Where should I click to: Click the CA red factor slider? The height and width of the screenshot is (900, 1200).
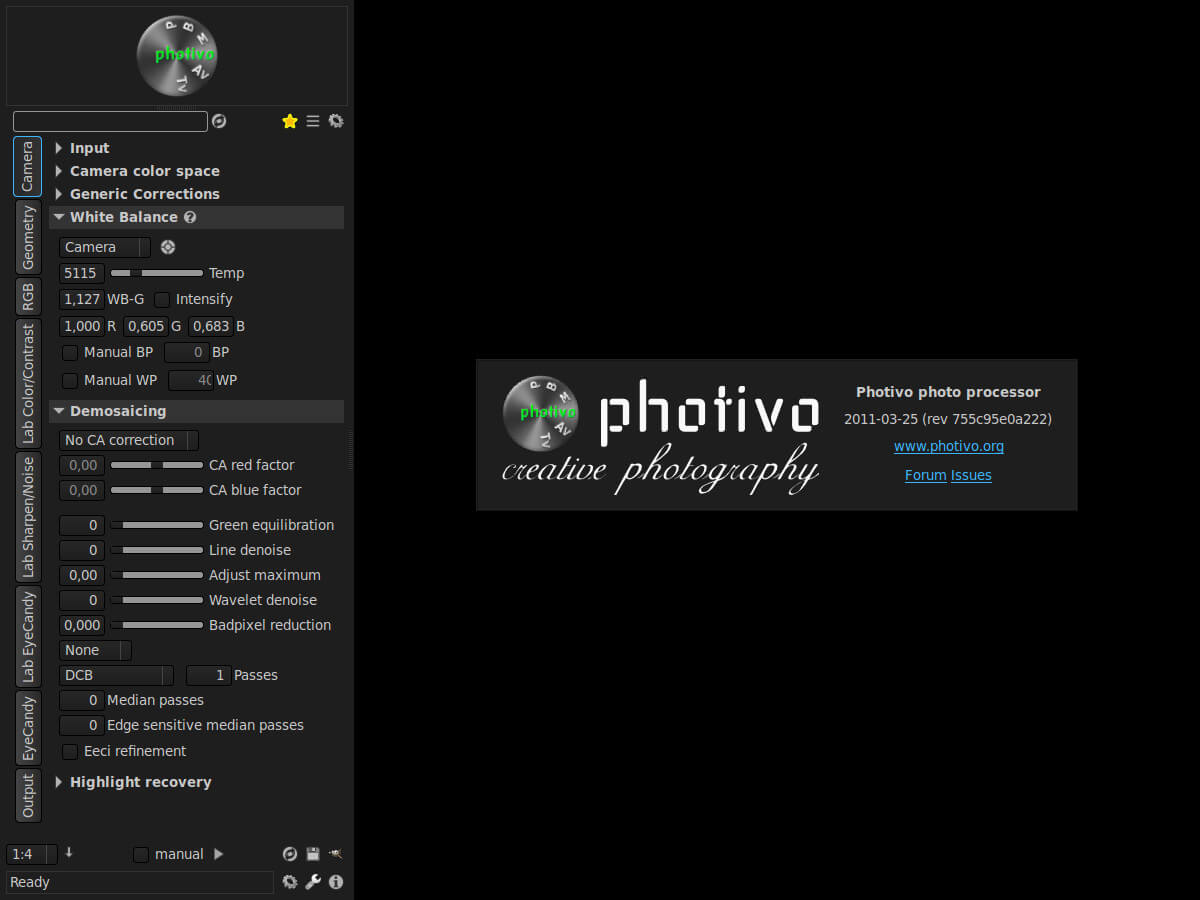point(157,465)
